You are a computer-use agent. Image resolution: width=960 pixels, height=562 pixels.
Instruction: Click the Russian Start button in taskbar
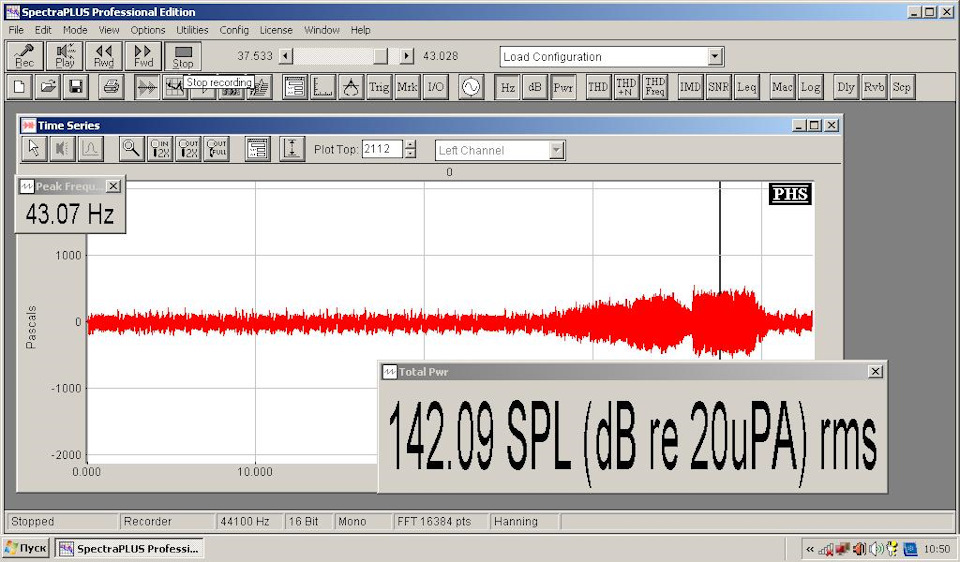[x=26, y=548]
